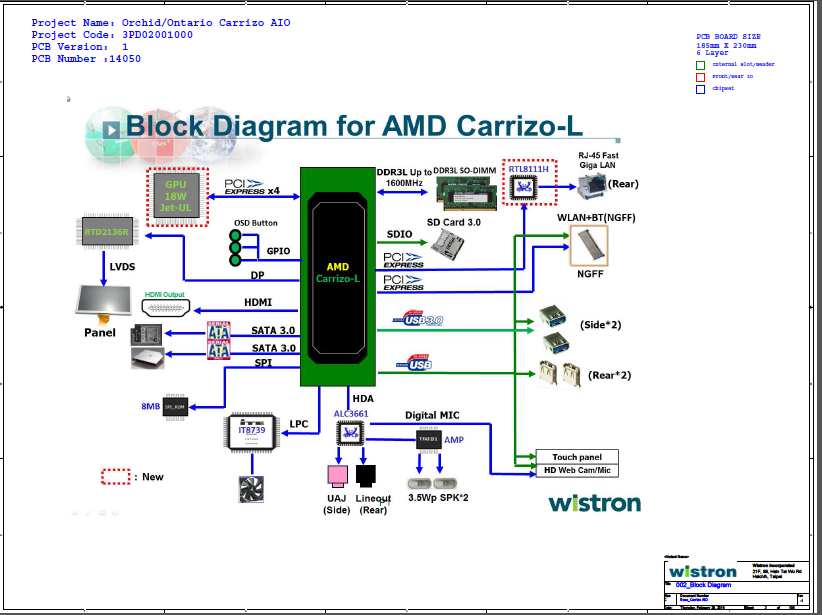This screenshot has width=822, height=615.
Task: Select the wistron logo in title block
Action: (x=702, y=571)
